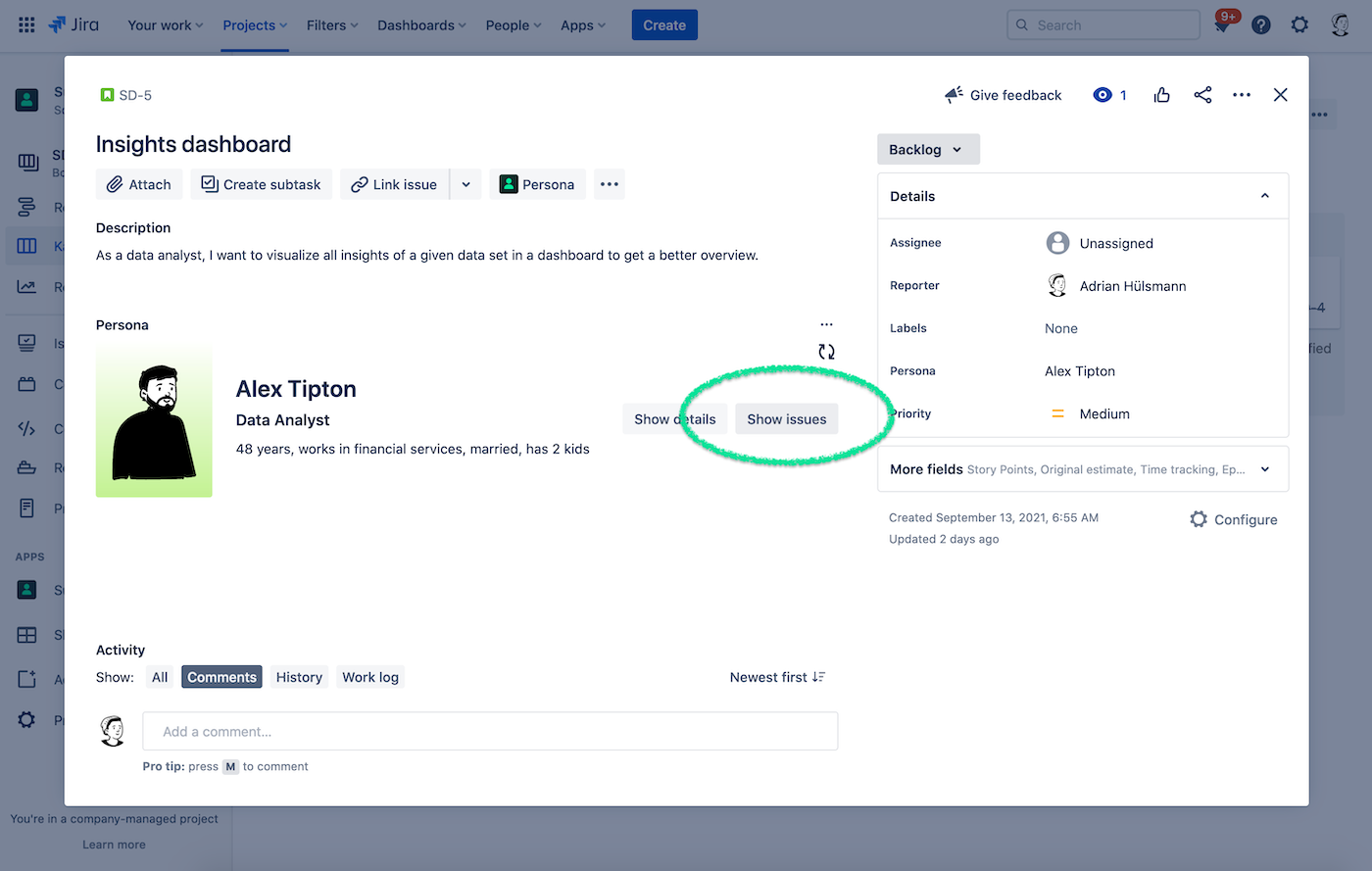This screenshot has height=871, width=1372.
Task: Show All activity
Action: (x=160, y=677)
